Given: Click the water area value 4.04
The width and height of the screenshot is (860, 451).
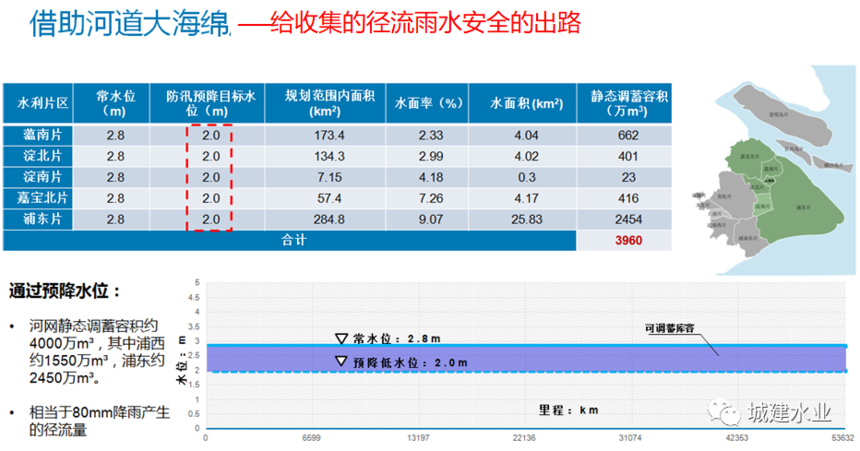Looking at the screenshot, I should tap(526, 136).
